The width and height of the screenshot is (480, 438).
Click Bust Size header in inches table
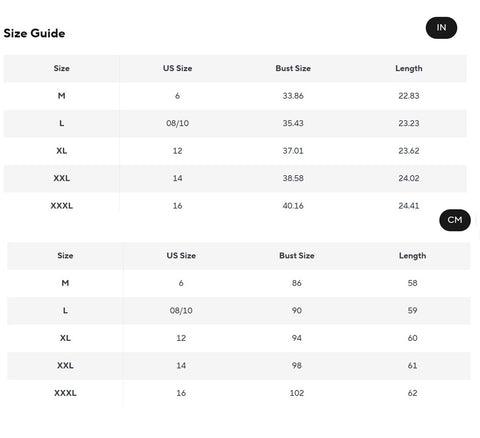click(293, 68)
